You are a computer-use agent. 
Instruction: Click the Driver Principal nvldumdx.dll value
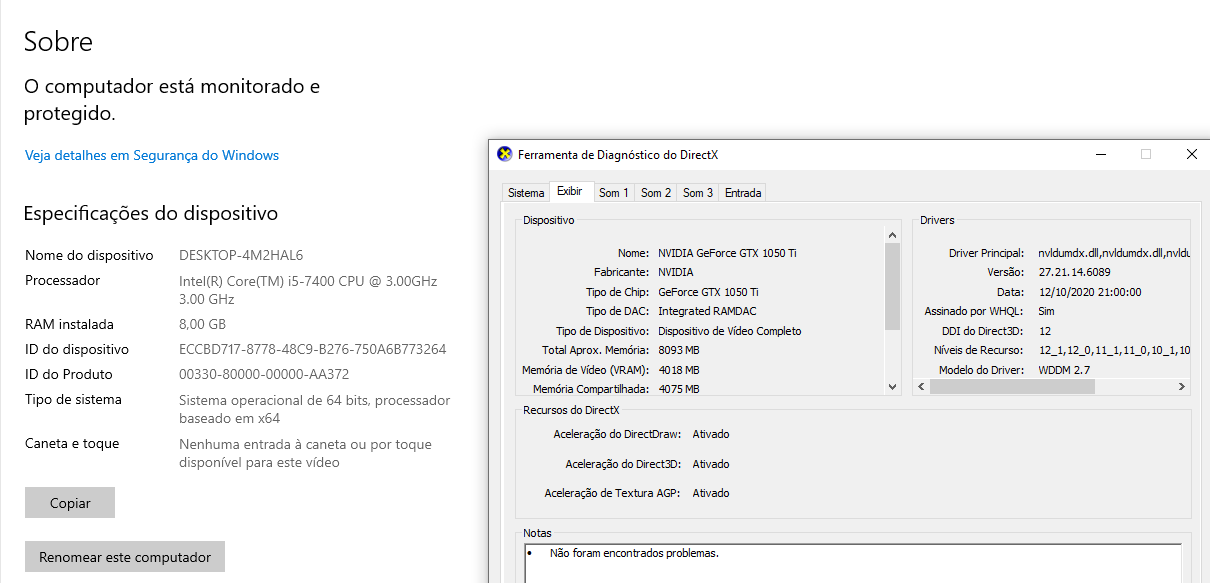[x=1114, y=253]
